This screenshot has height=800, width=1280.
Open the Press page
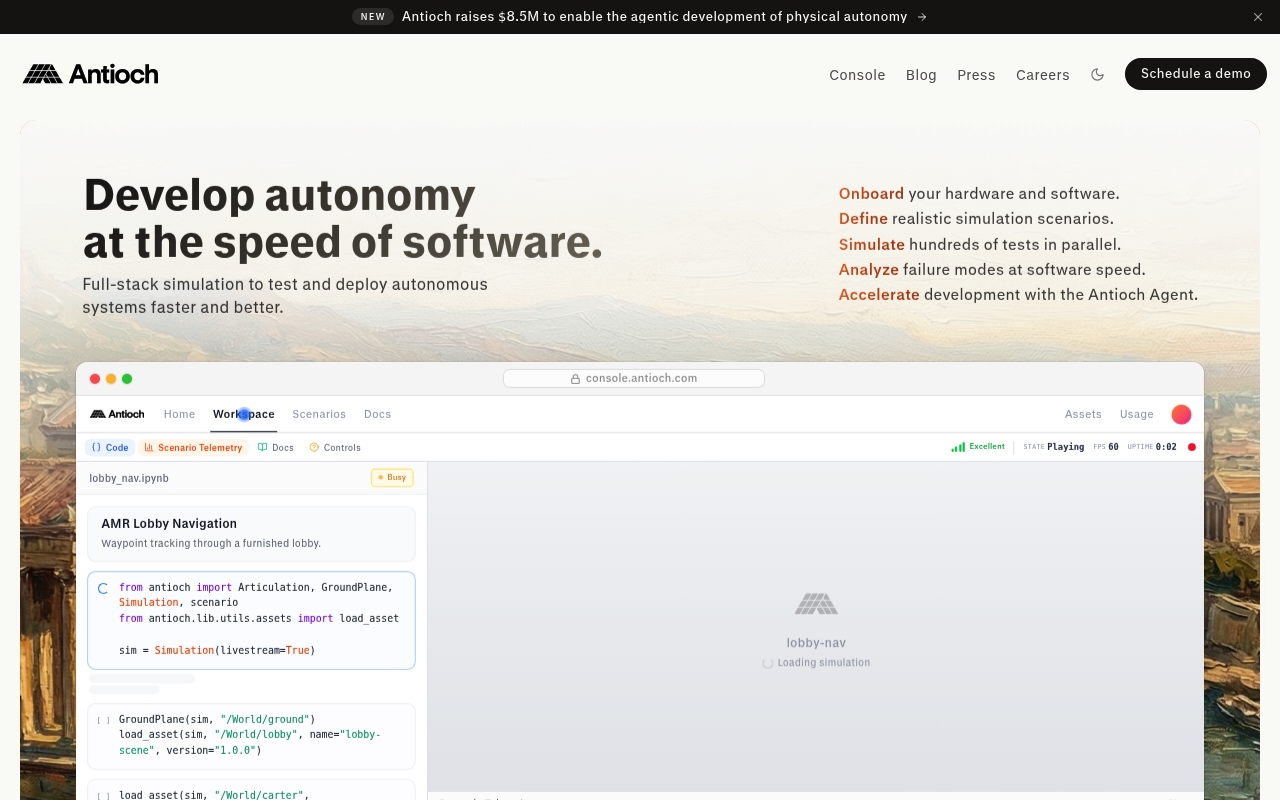tap(976, 75)
